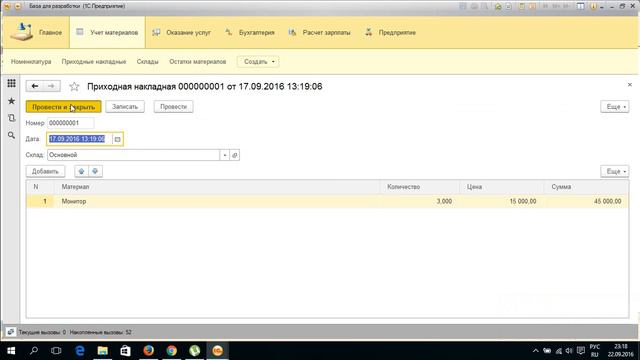Open the sections grid menu icon

pos(11,84)
